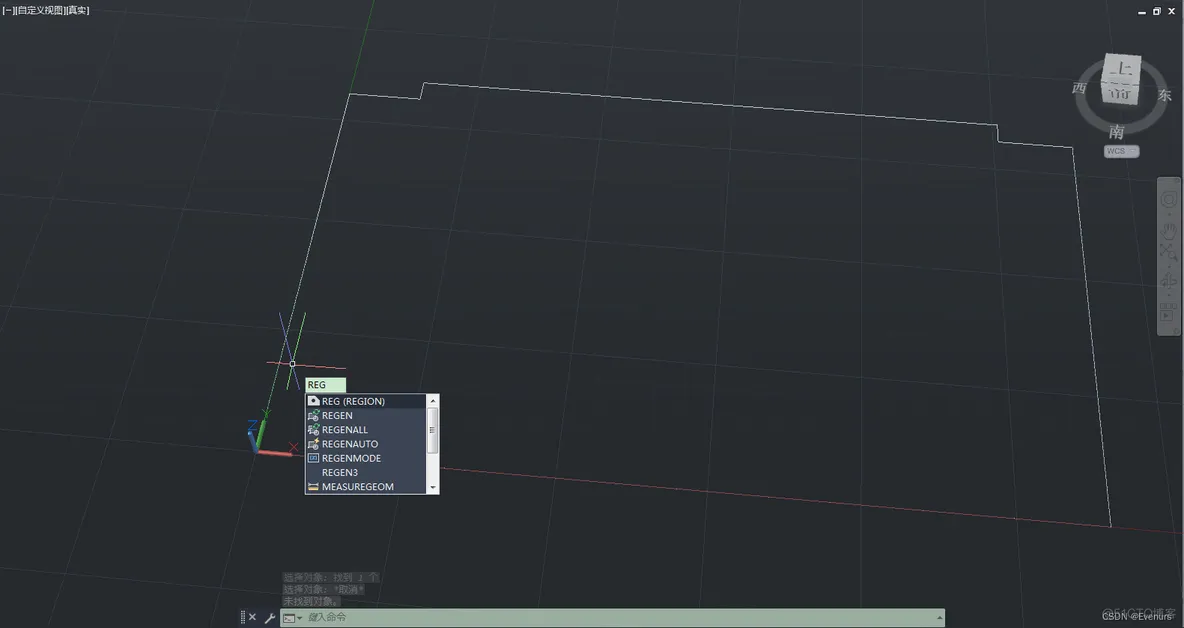Click the 前 face of the ViewCube
1184x628 pixels.
pos(1121,93)
